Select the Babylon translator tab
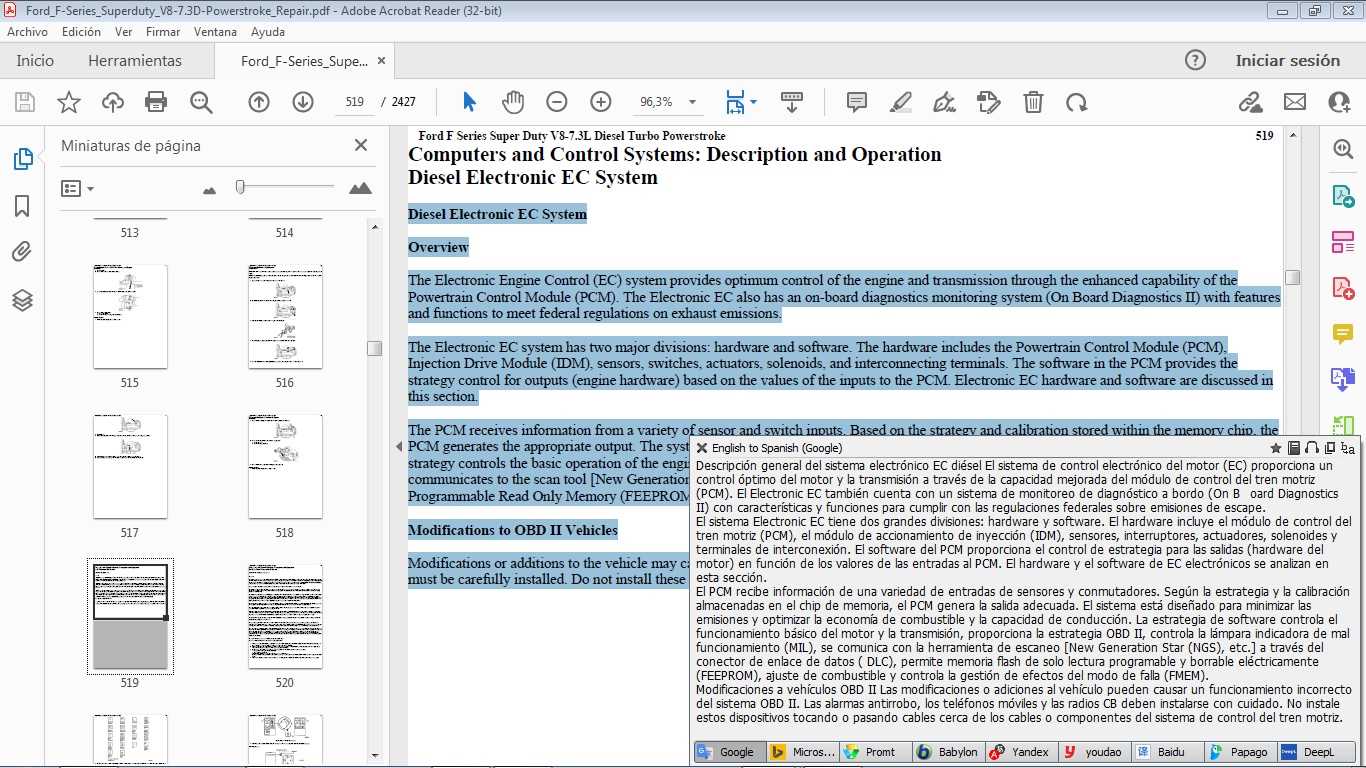 948,752
